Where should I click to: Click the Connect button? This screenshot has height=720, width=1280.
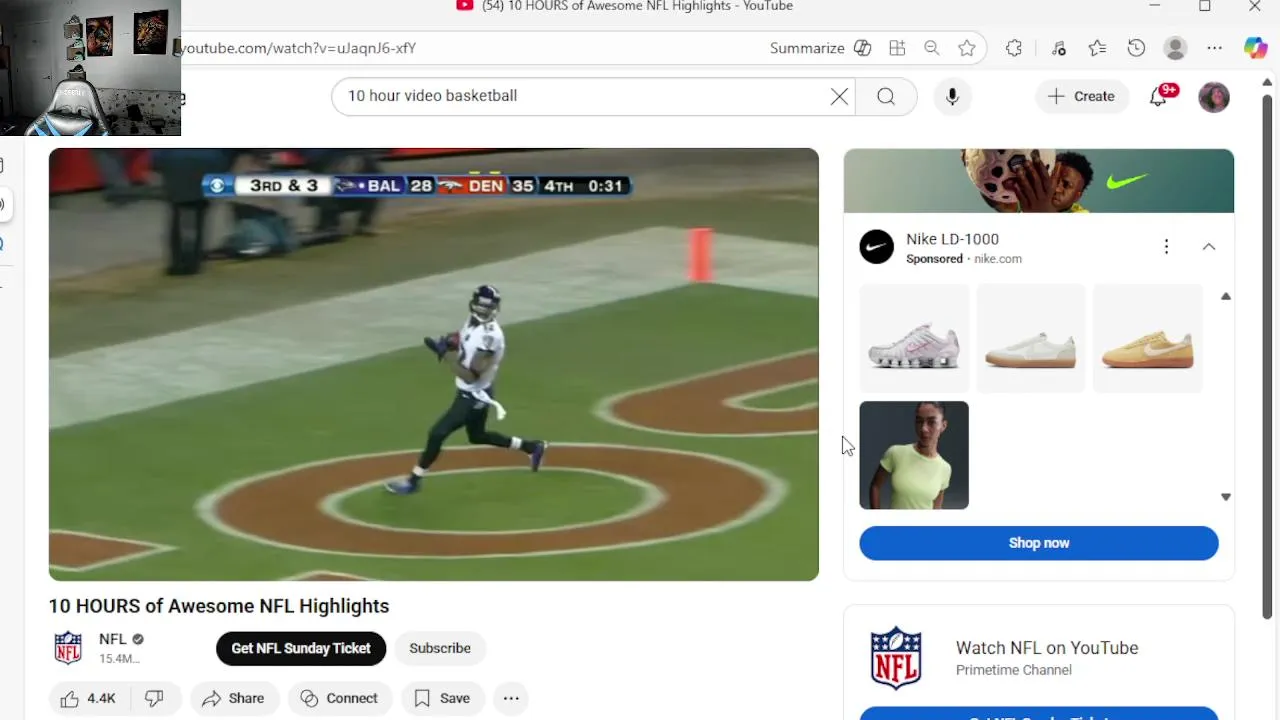pyautogui.click(x=340, y=698)
